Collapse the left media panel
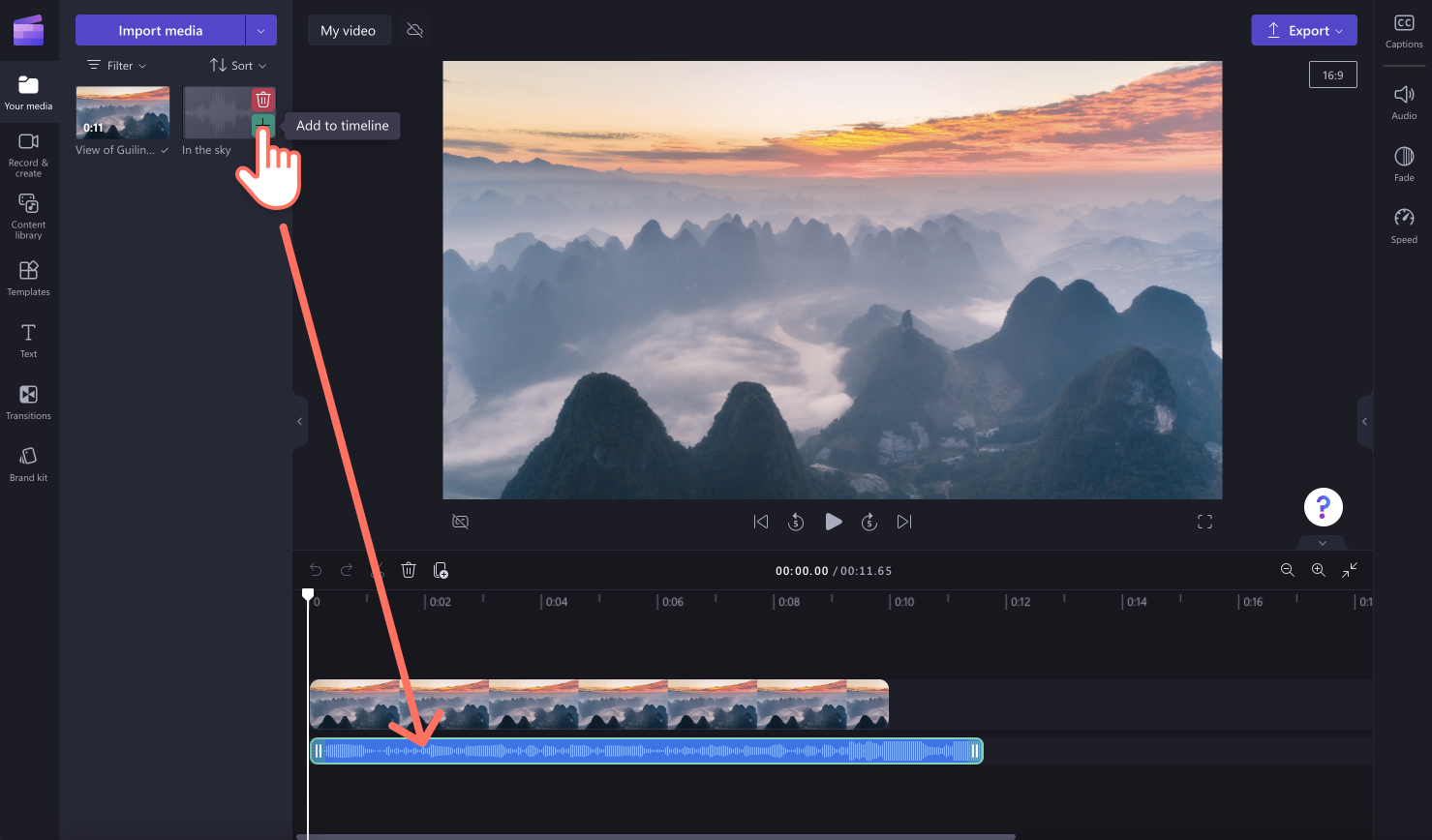Image resolution: width=1432 pixels, height=840 pixels. click(300, 421)
